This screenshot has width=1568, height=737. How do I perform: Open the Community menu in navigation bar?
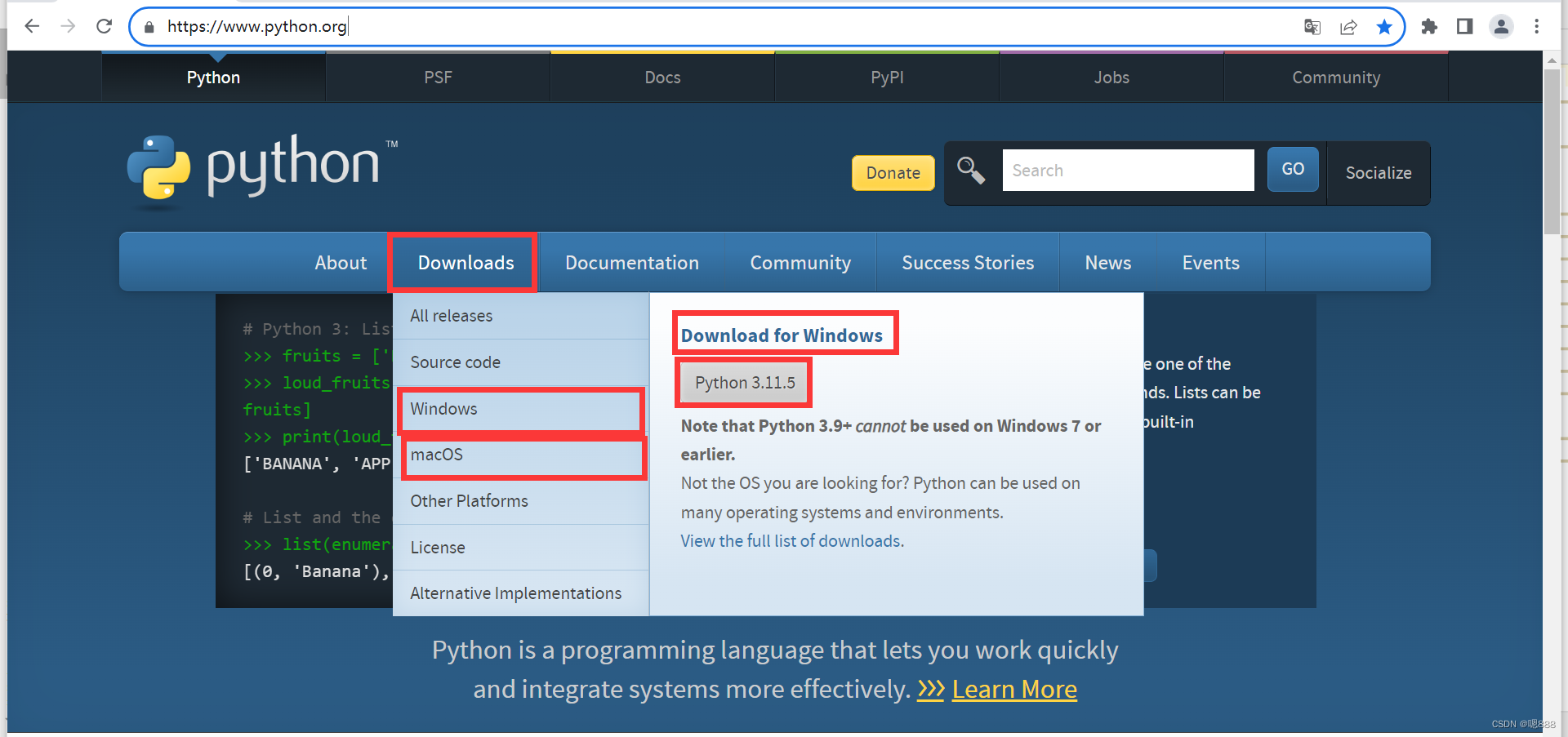(800, 263)
